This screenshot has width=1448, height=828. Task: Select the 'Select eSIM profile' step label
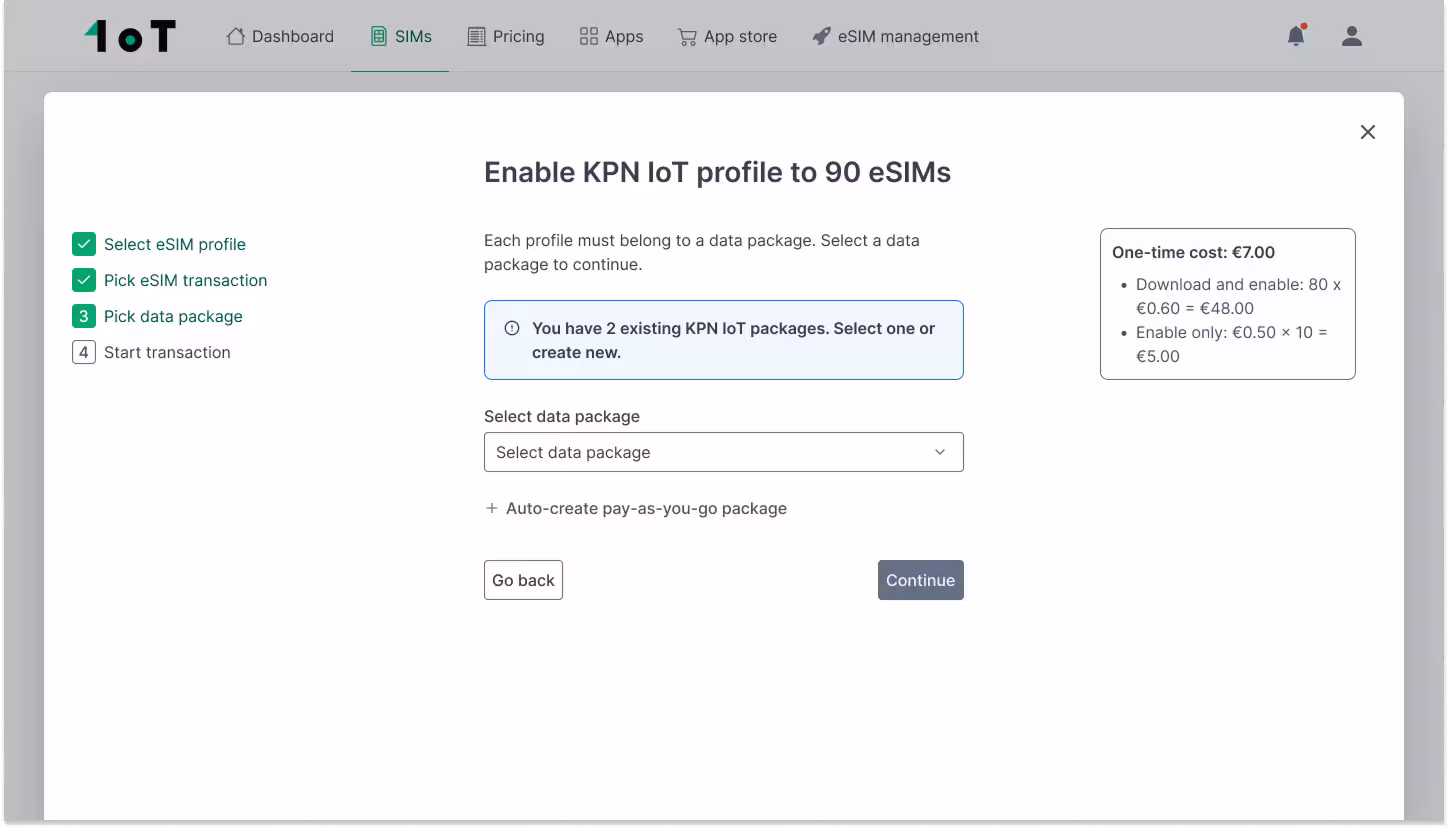point(175,244)
